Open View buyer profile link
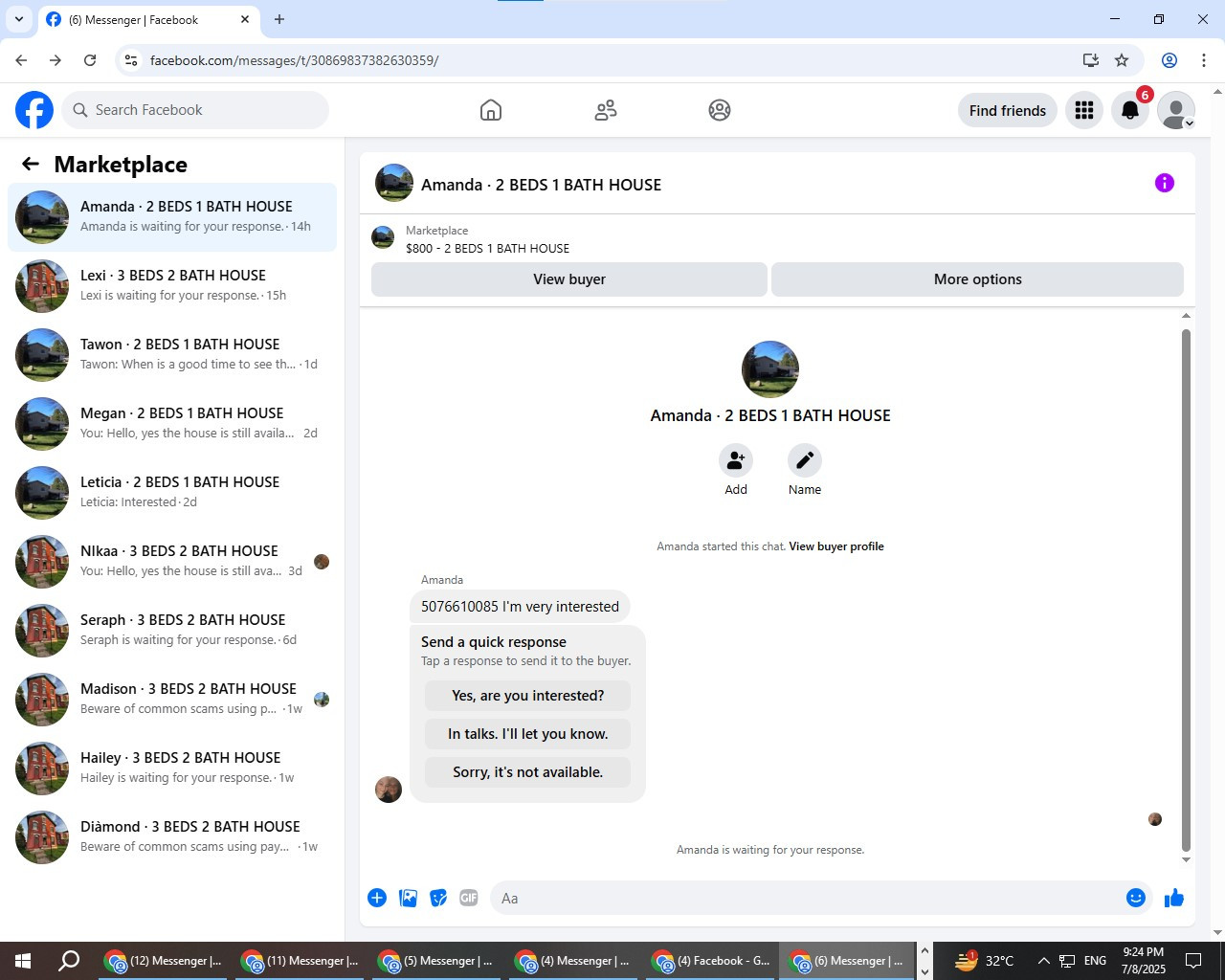Screen dimensions: 1225x980 [836, 546]
